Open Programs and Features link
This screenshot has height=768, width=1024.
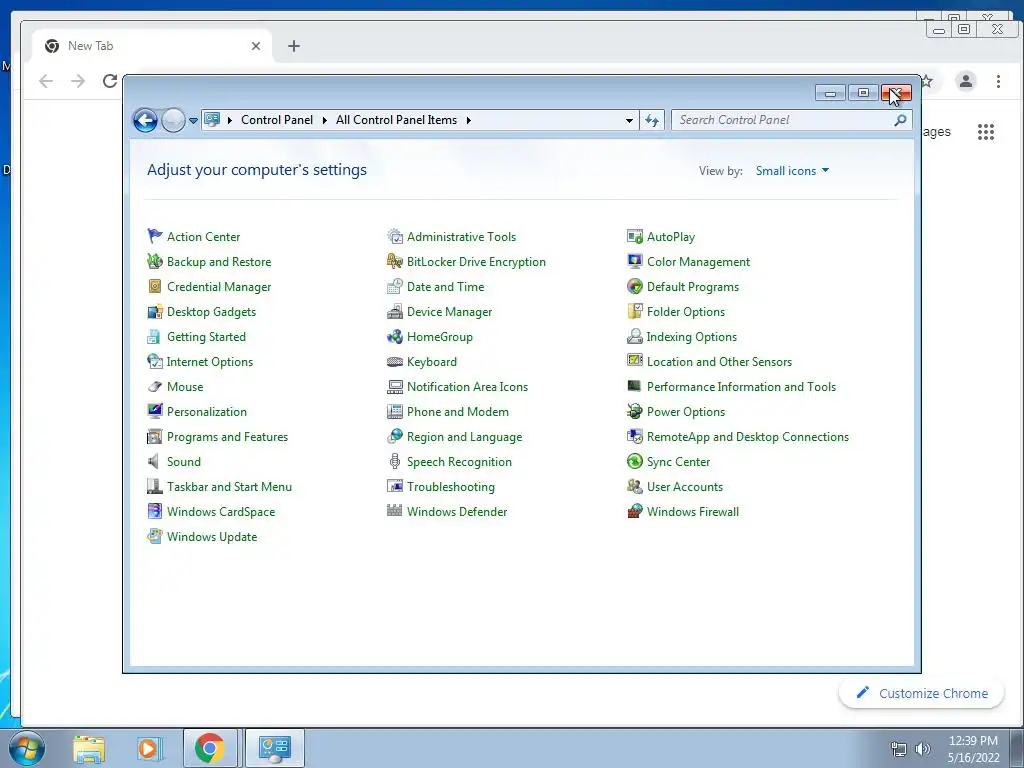click(x=227, y=436)
